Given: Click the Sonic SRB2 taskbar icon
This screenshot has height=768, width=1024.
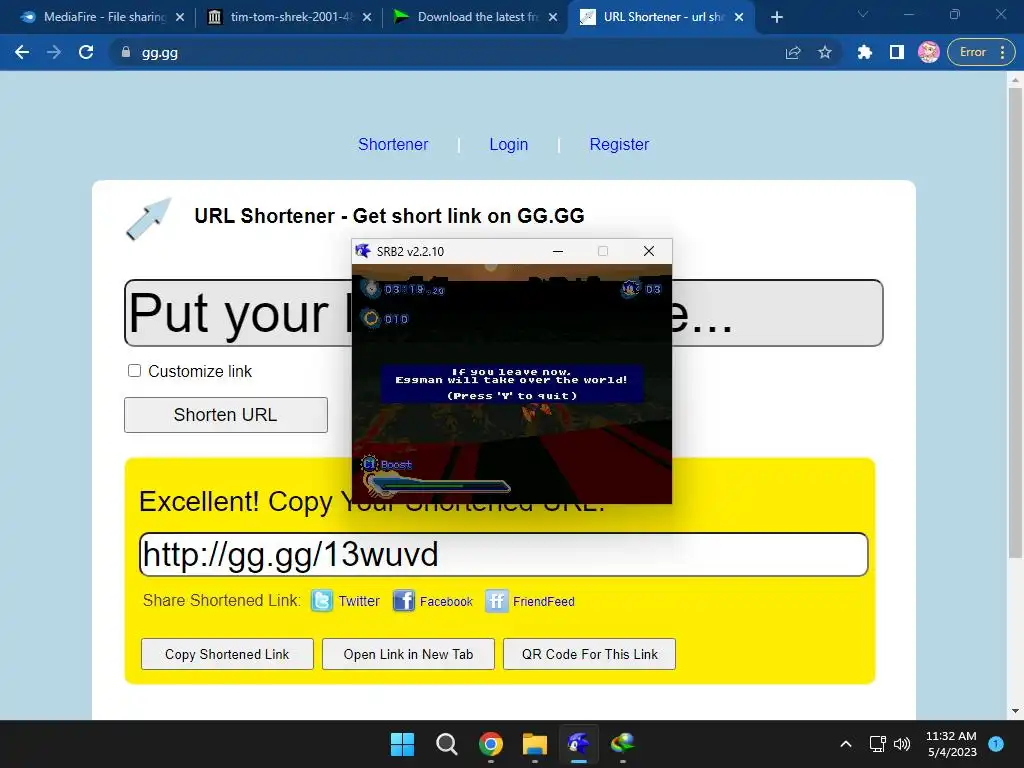Looking at the screenshot, I should click(579, 744).
